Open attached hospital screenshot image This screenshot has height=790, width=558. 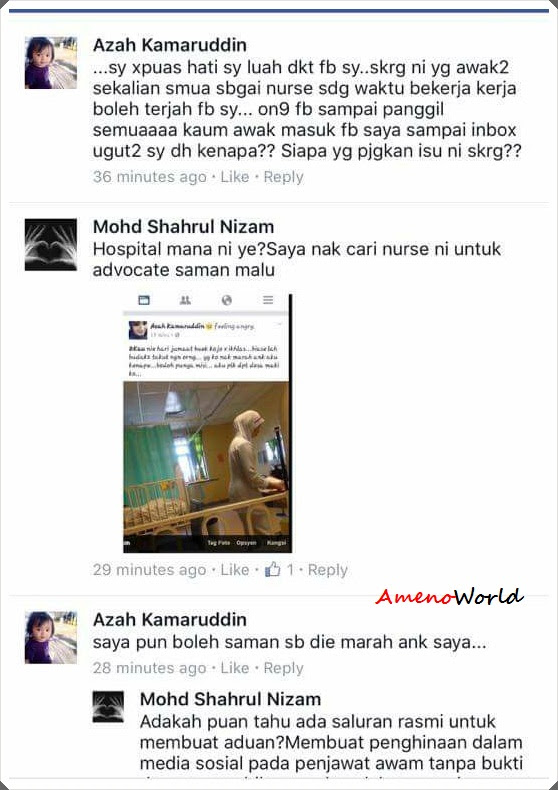pos(207,423)
